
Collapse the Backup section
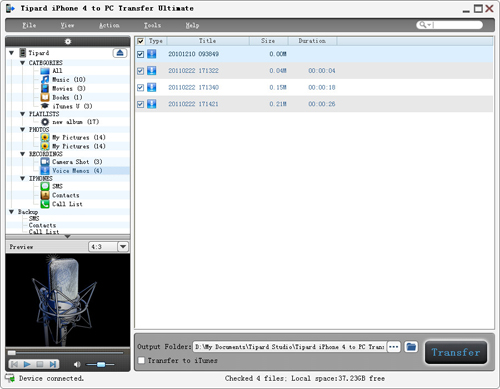(12, 212)
